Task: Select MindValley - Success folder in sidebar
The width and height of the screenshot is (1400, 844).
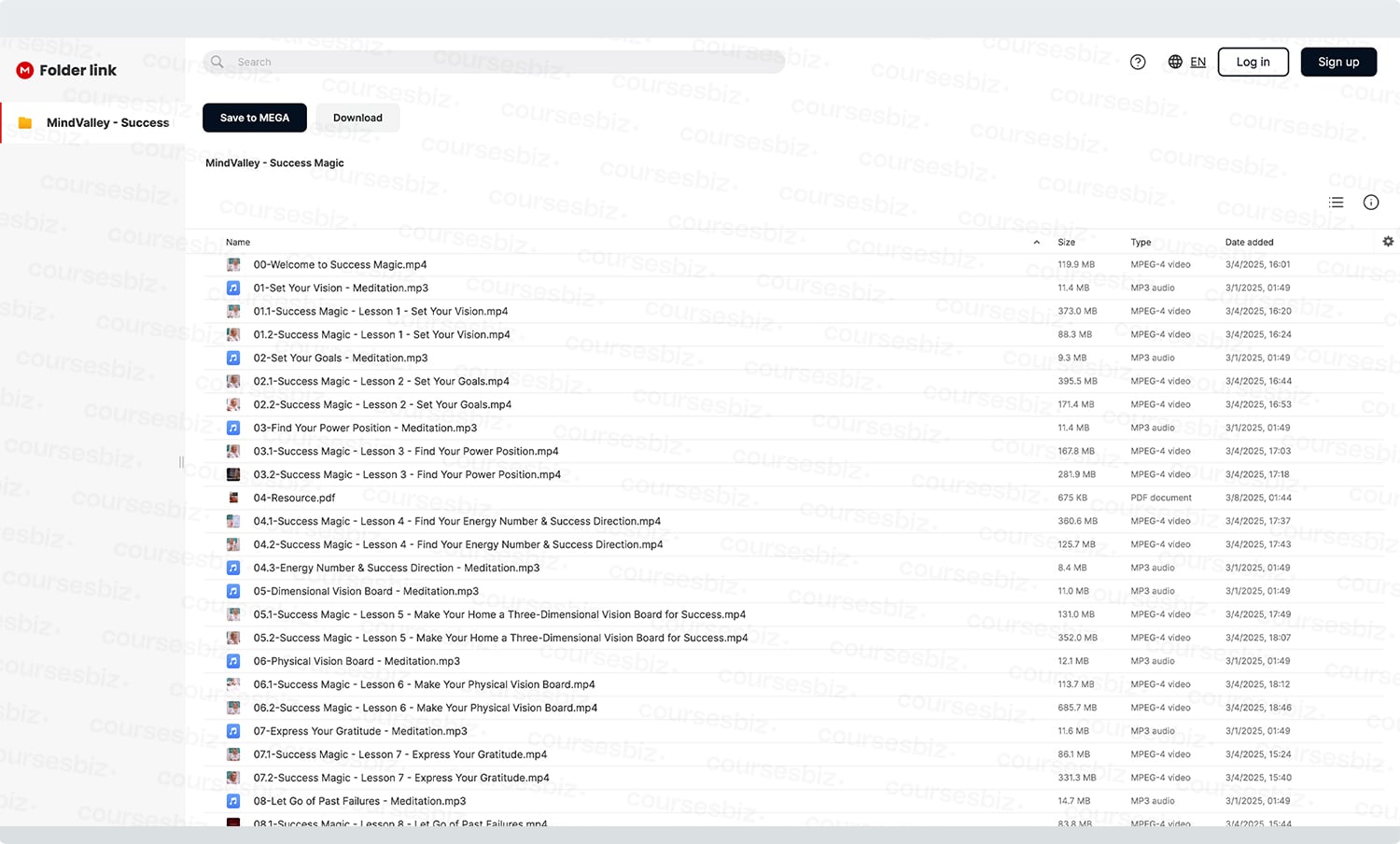Action: click(92, 122)
